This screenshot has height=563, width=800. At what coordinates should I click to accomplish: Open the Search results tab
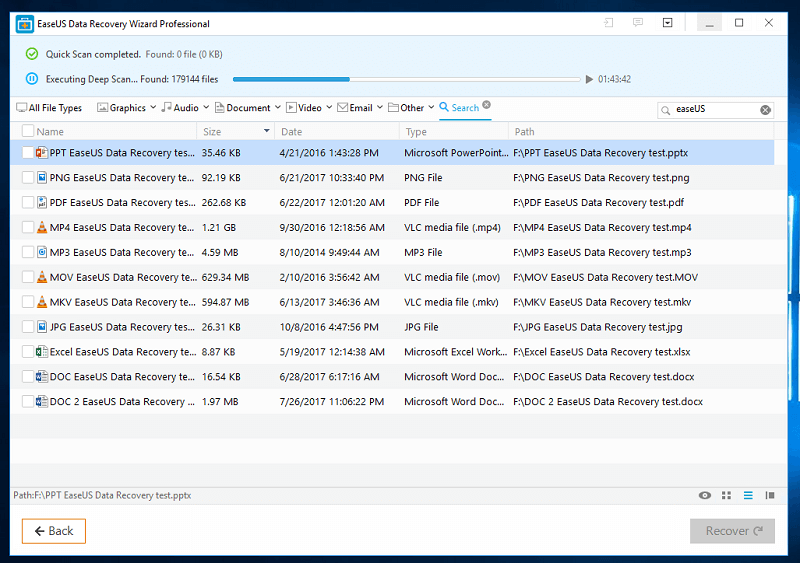459,108
